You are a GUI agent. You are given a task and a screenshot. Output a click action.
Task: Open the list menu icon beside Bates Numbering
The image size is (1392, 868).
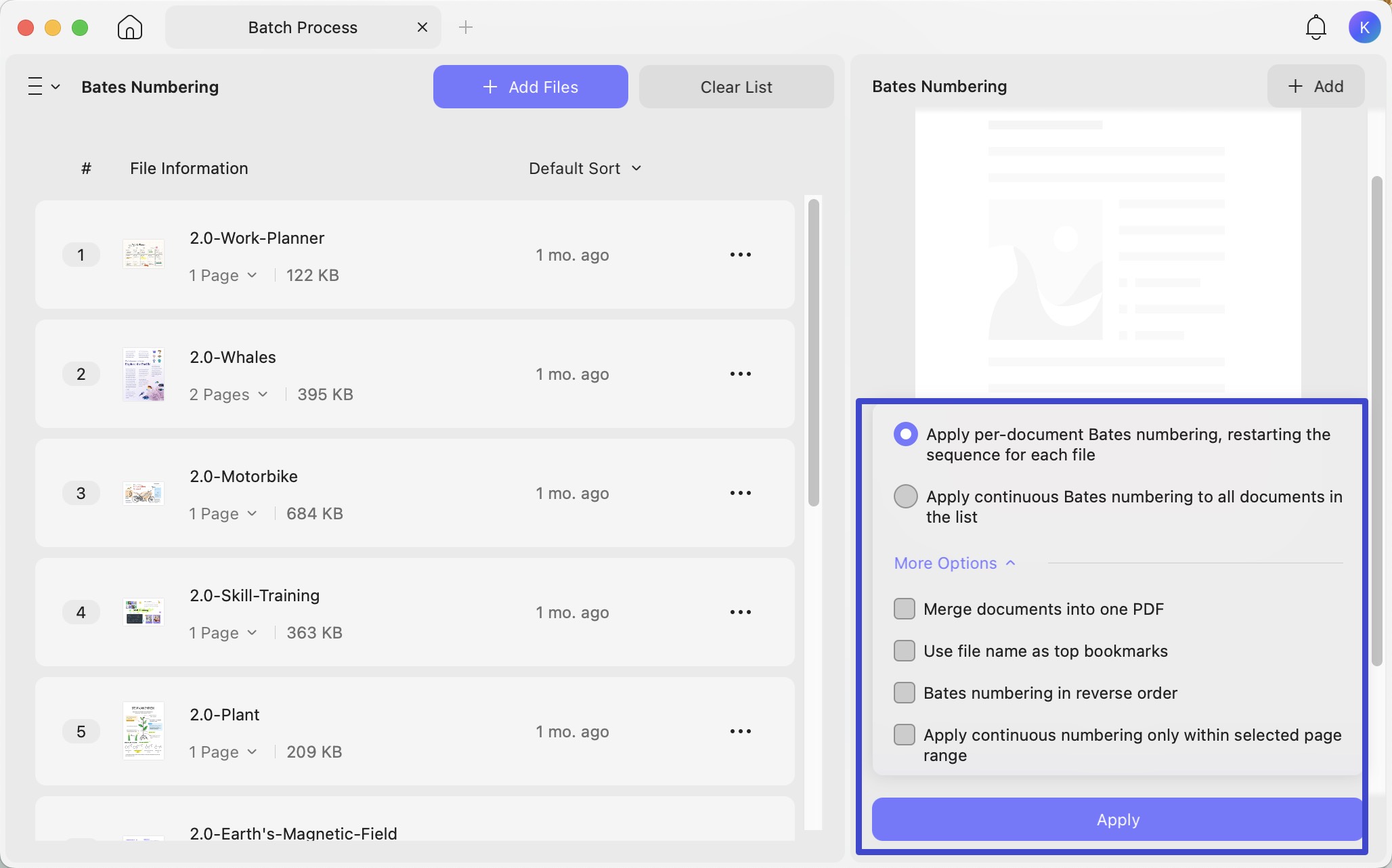pyautogui.click(x=43, y=87)
